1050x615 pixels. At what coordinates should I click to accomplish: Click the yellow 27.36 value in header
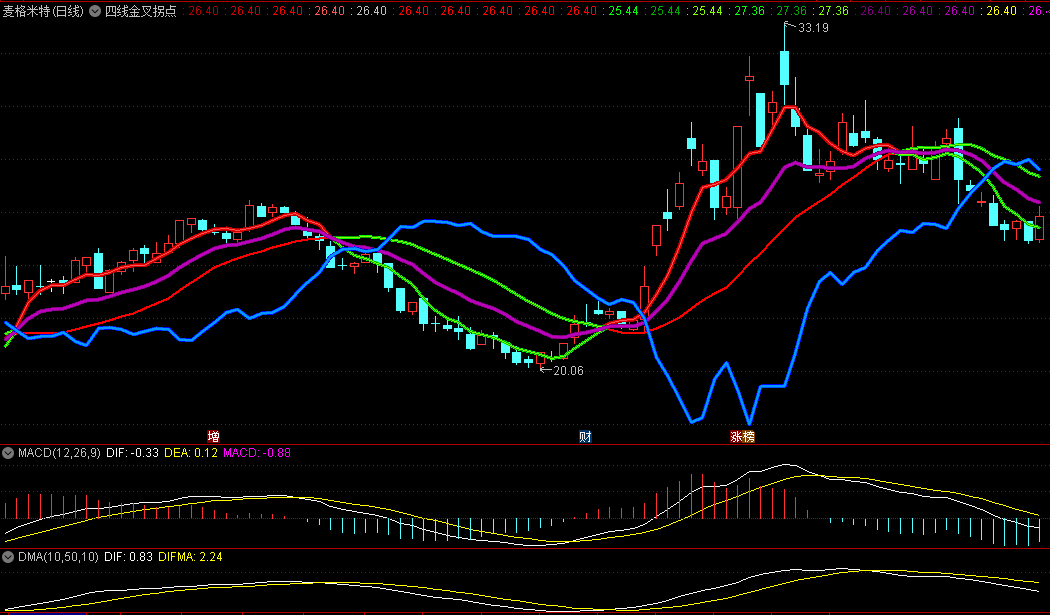point(833,11)
